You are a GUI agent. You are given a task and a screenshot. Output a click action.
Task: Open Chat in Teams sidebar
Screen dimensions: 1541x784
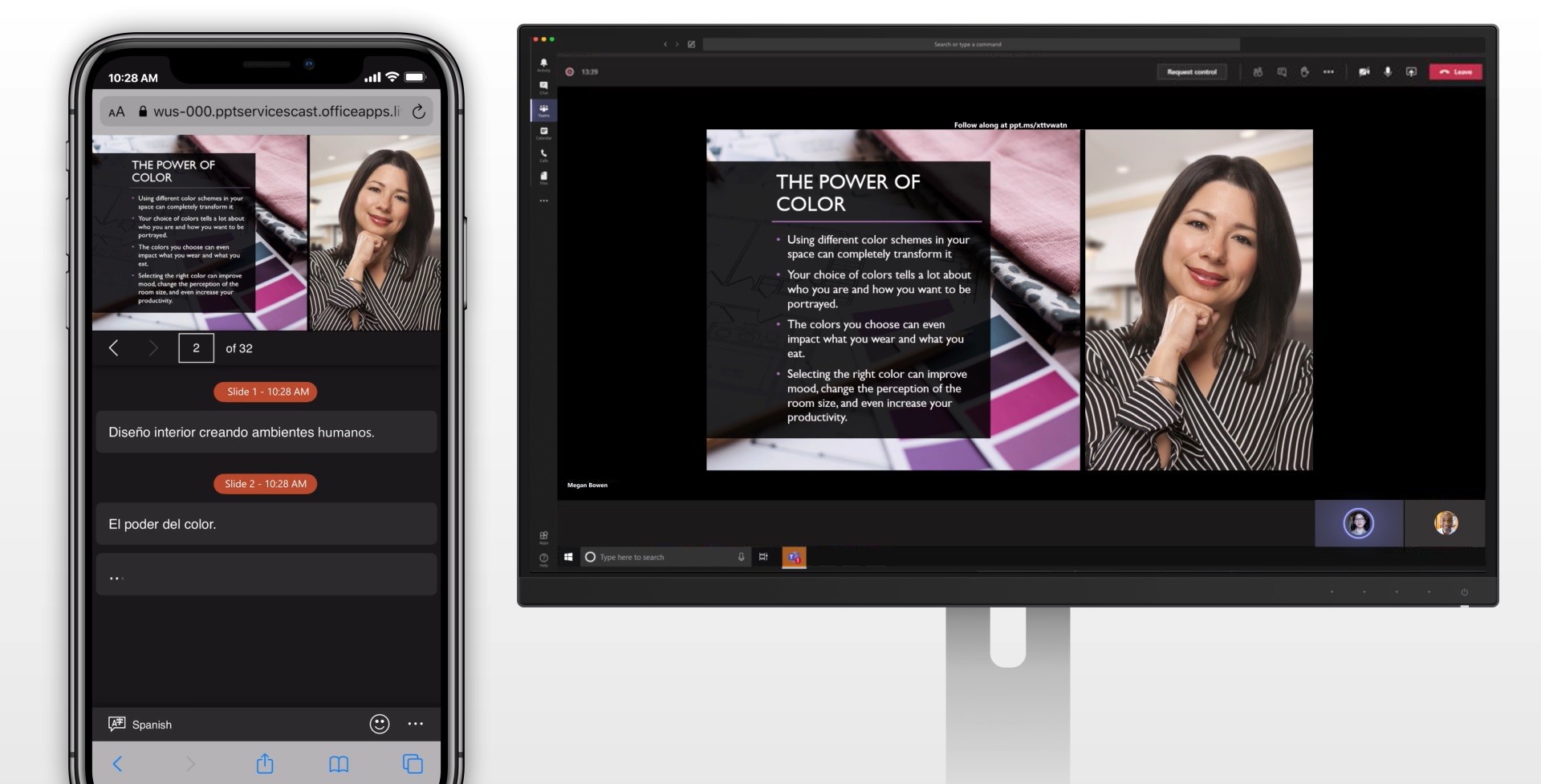[544, 85]
